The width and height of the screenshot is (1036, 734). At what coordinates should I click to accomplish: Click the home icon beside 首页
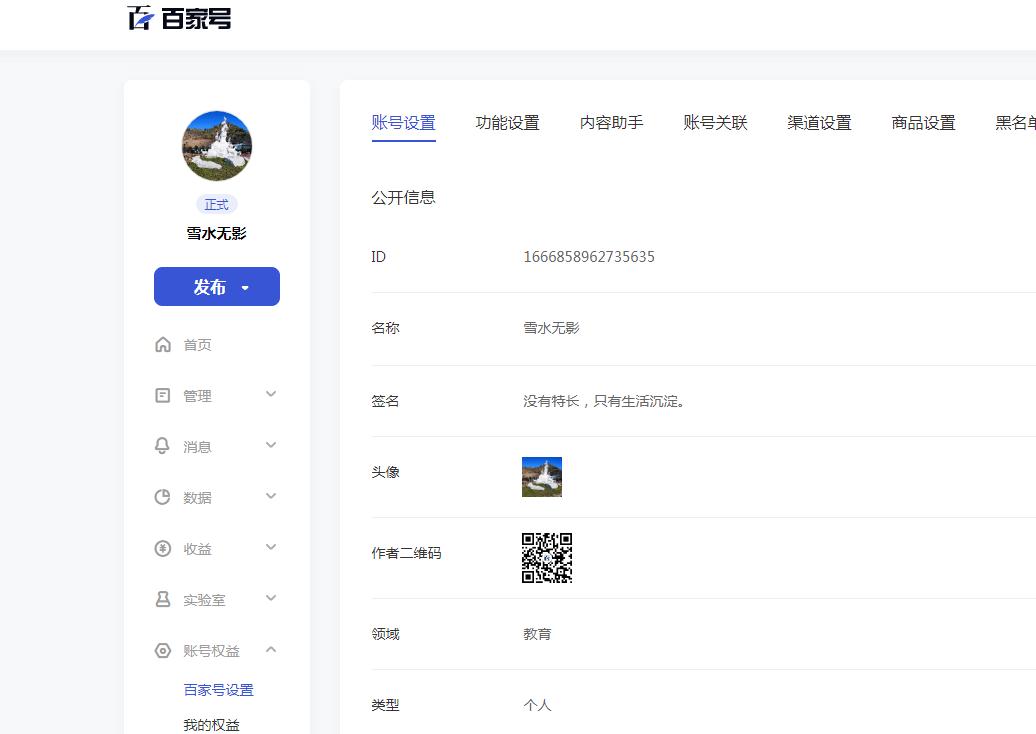[x=163, y=345]
